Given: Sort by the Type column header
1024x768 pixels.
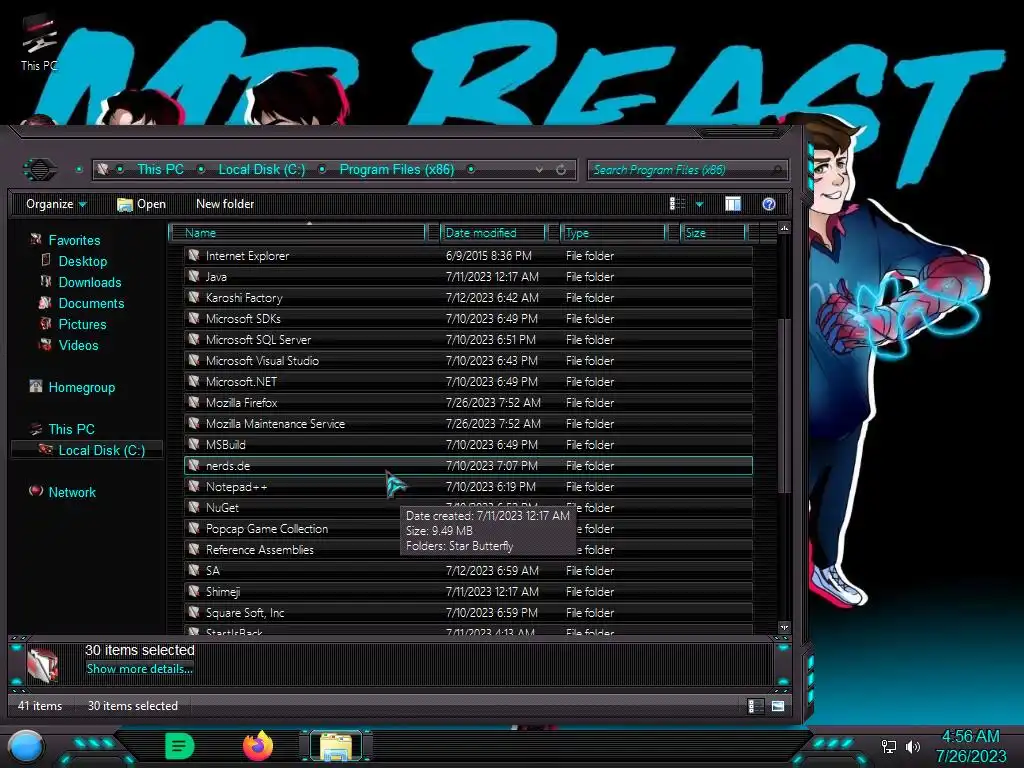Looking at the screenshot, I should point(613,232).
